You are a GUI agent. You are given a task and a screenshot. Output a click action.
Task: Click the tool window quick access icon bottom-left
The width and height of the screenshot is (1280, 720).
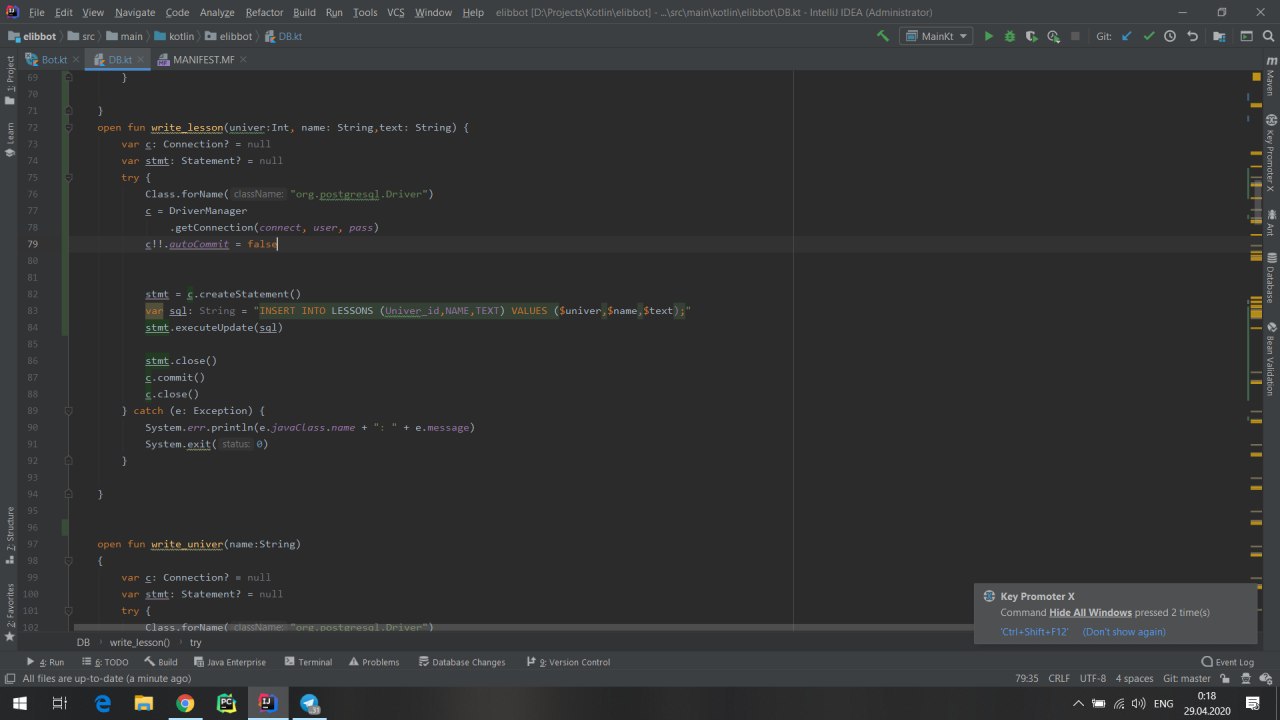8,678
